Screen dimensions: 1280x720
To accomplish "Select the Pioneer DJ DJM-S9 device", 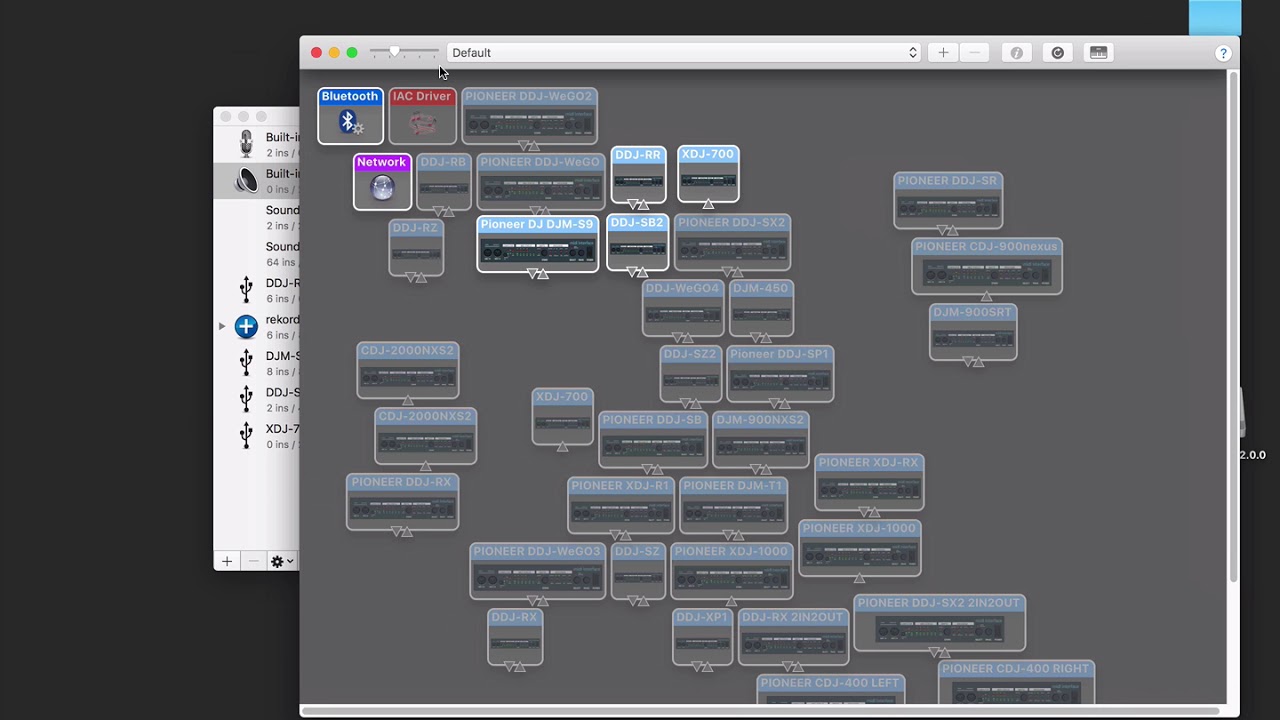I will click(537, 244).
